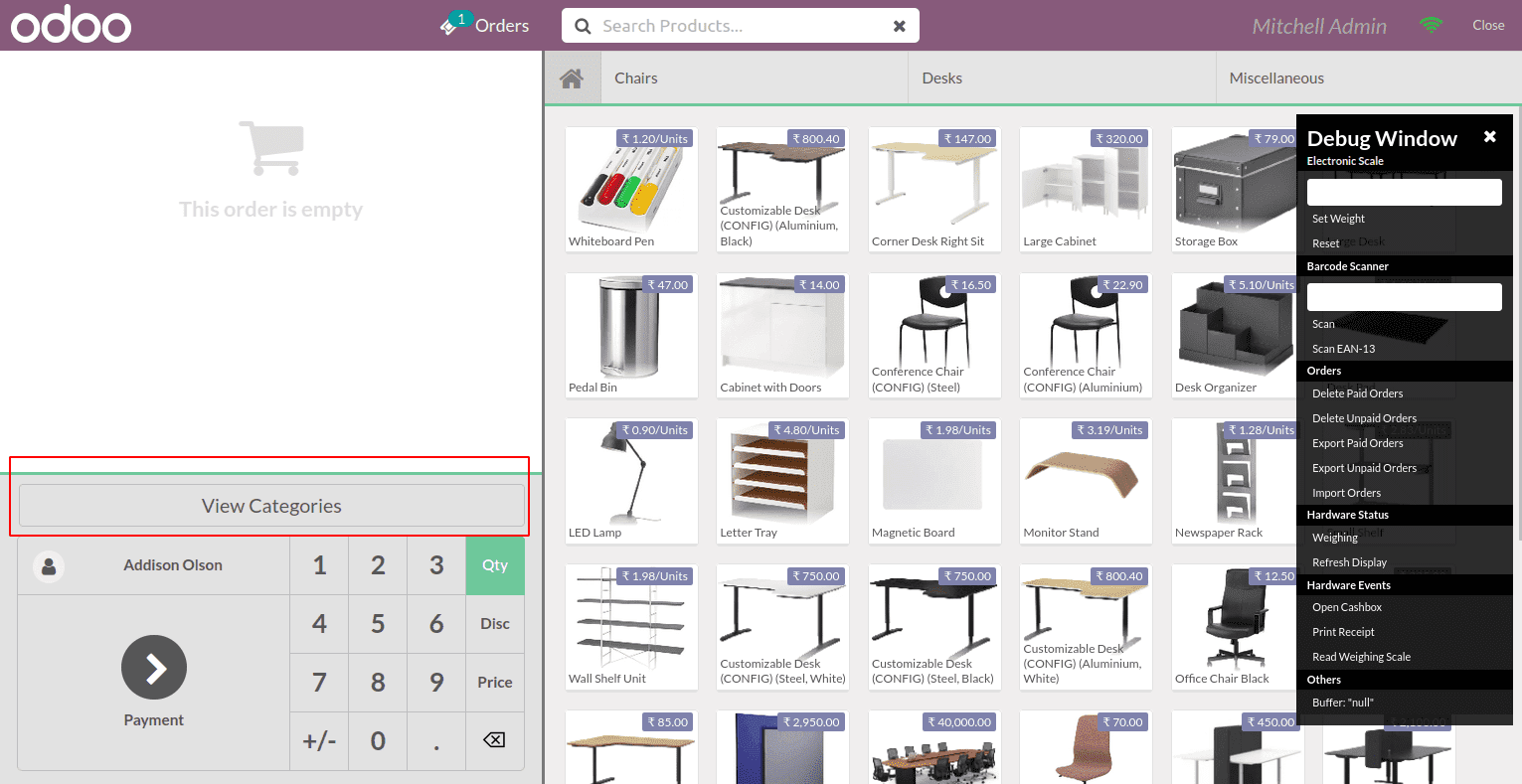Screen dimensions: 1522x784
Task: Click Weighing under Hardware Status
Action: 1334,538
